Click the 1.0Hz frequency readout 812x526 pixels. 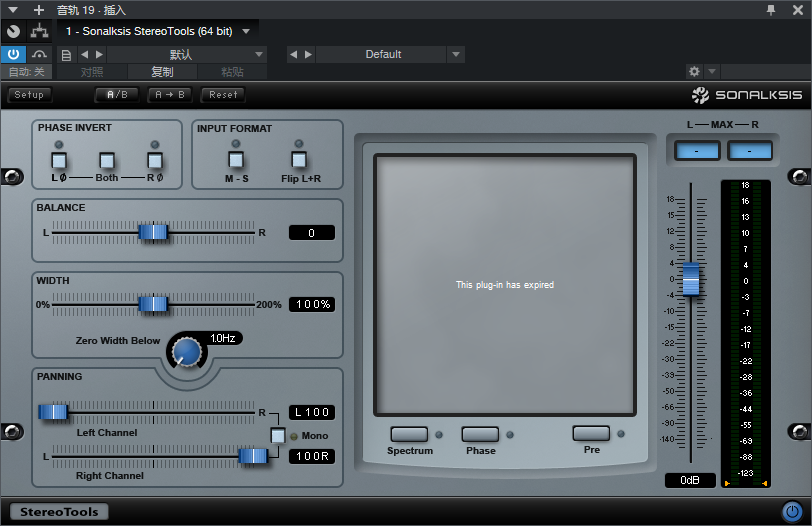pyautogui.click(x=223, y=339)
